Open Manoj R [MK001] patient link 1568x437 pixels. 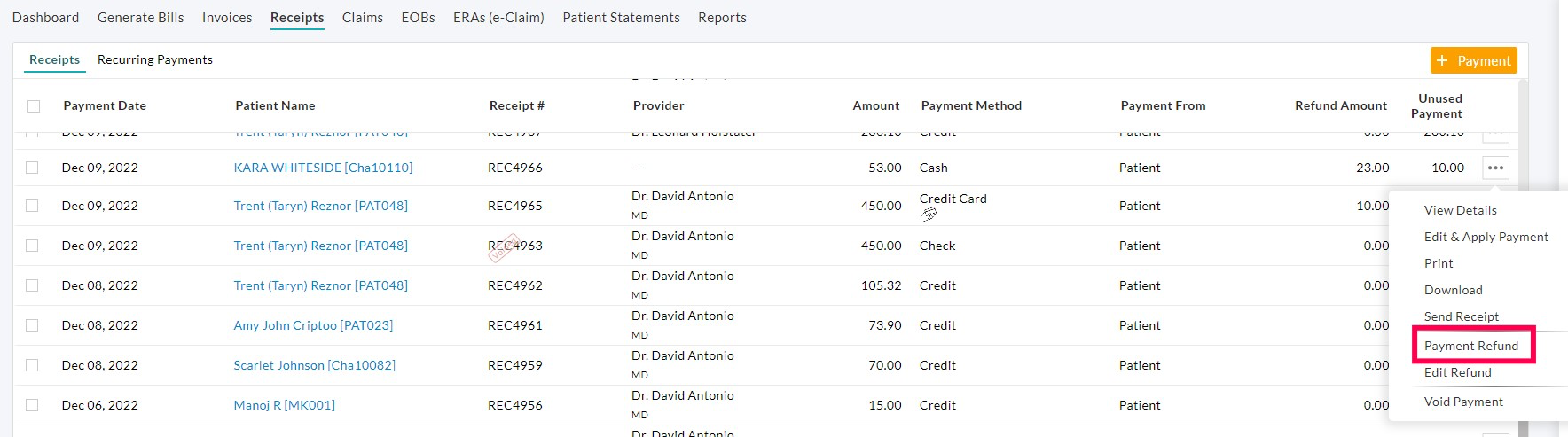284,405
